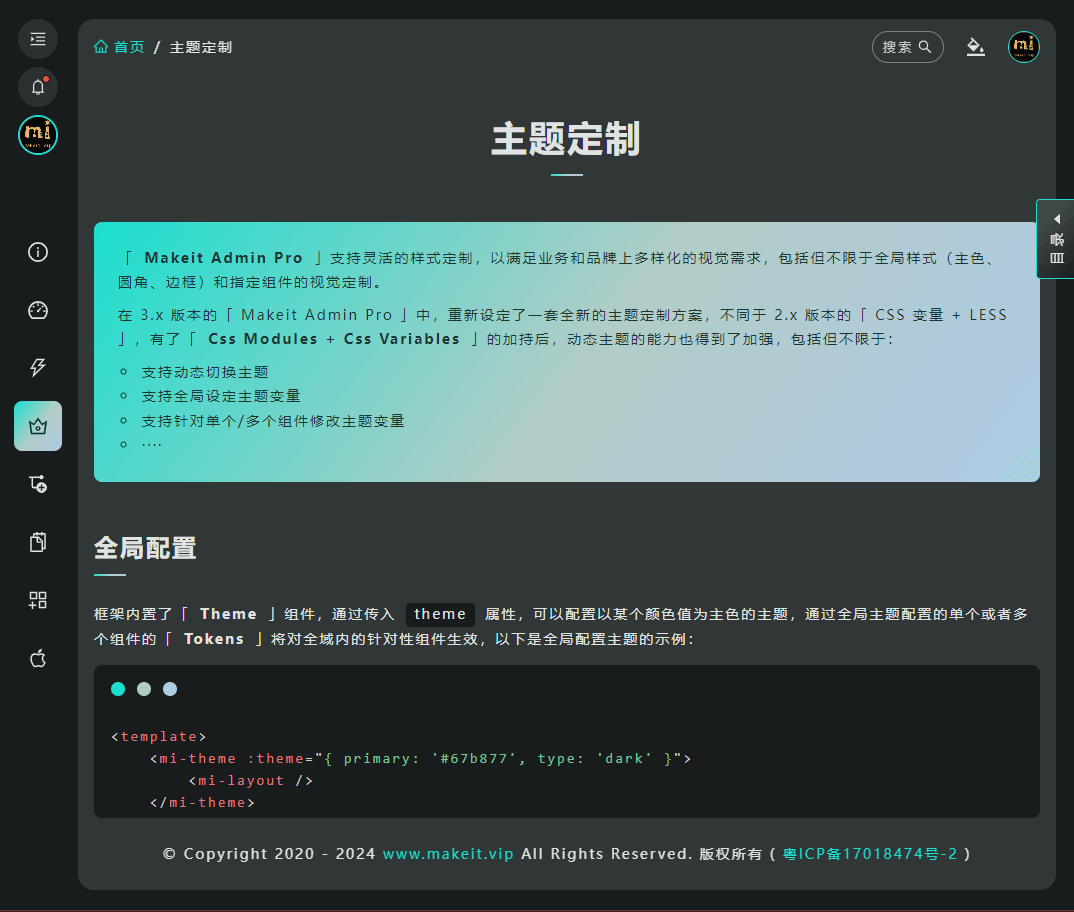Click the main 主题定制 page title
Viewport: 1074px width, 912px height.
click(x=566, y=139)
